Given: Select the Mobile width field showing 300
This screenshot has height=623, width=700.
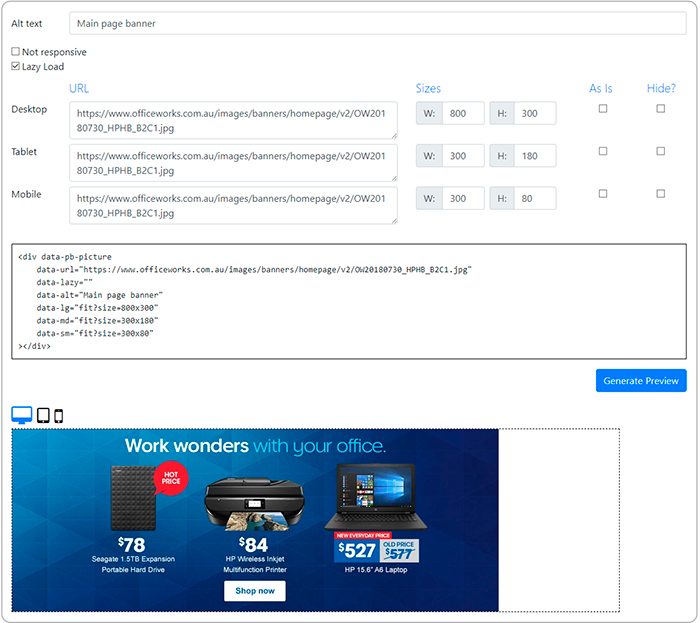Looking at the screenshot, I should point(463,198).
